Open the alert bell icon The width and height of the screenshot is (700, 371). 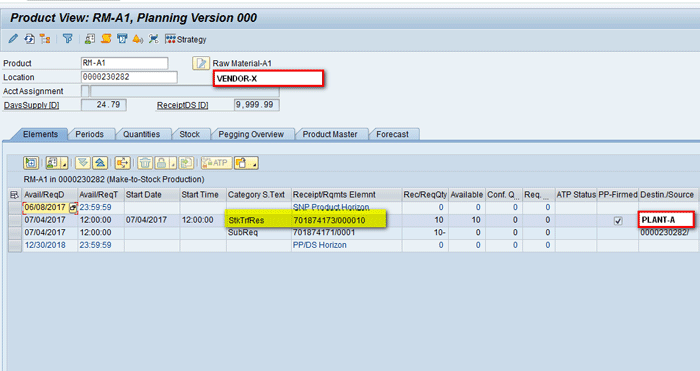(138, 39)
